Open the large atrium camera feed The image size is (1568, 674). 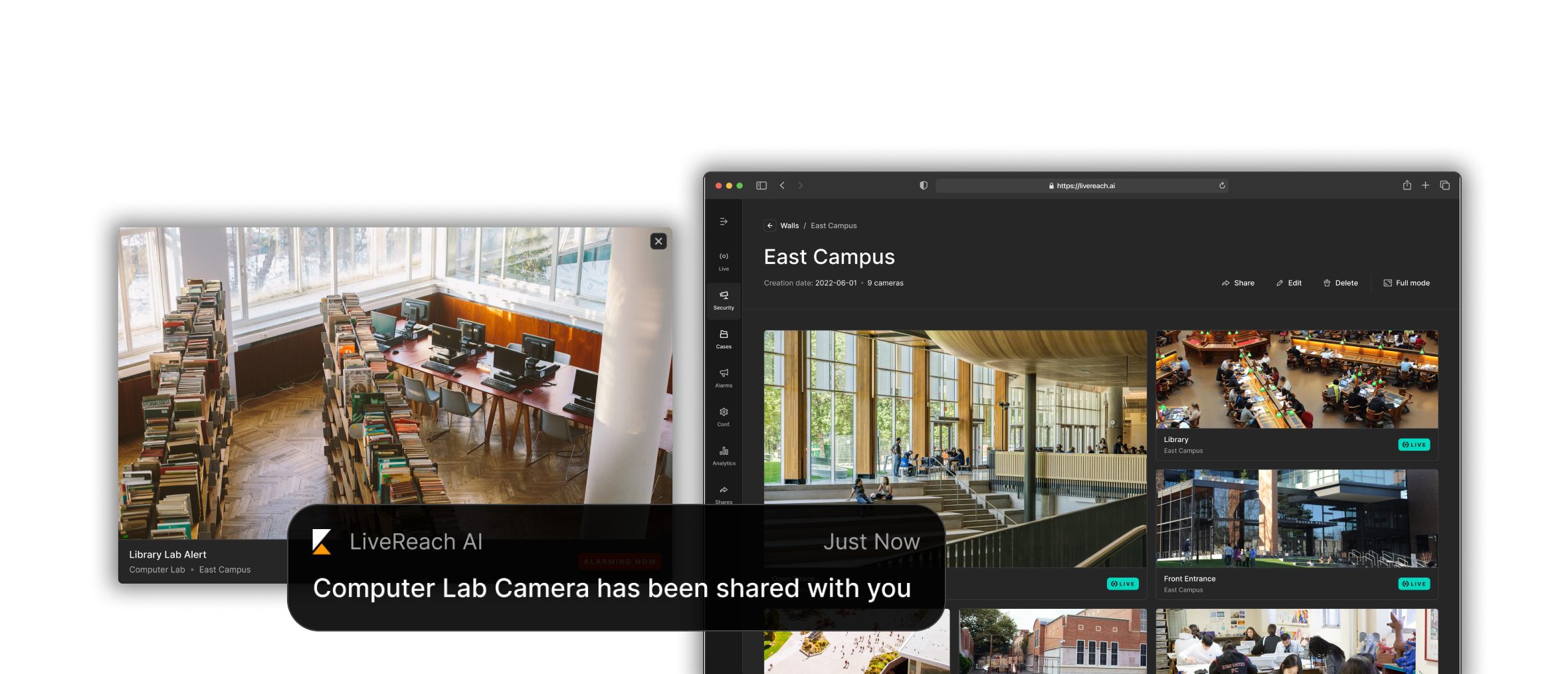coord(955,449)
